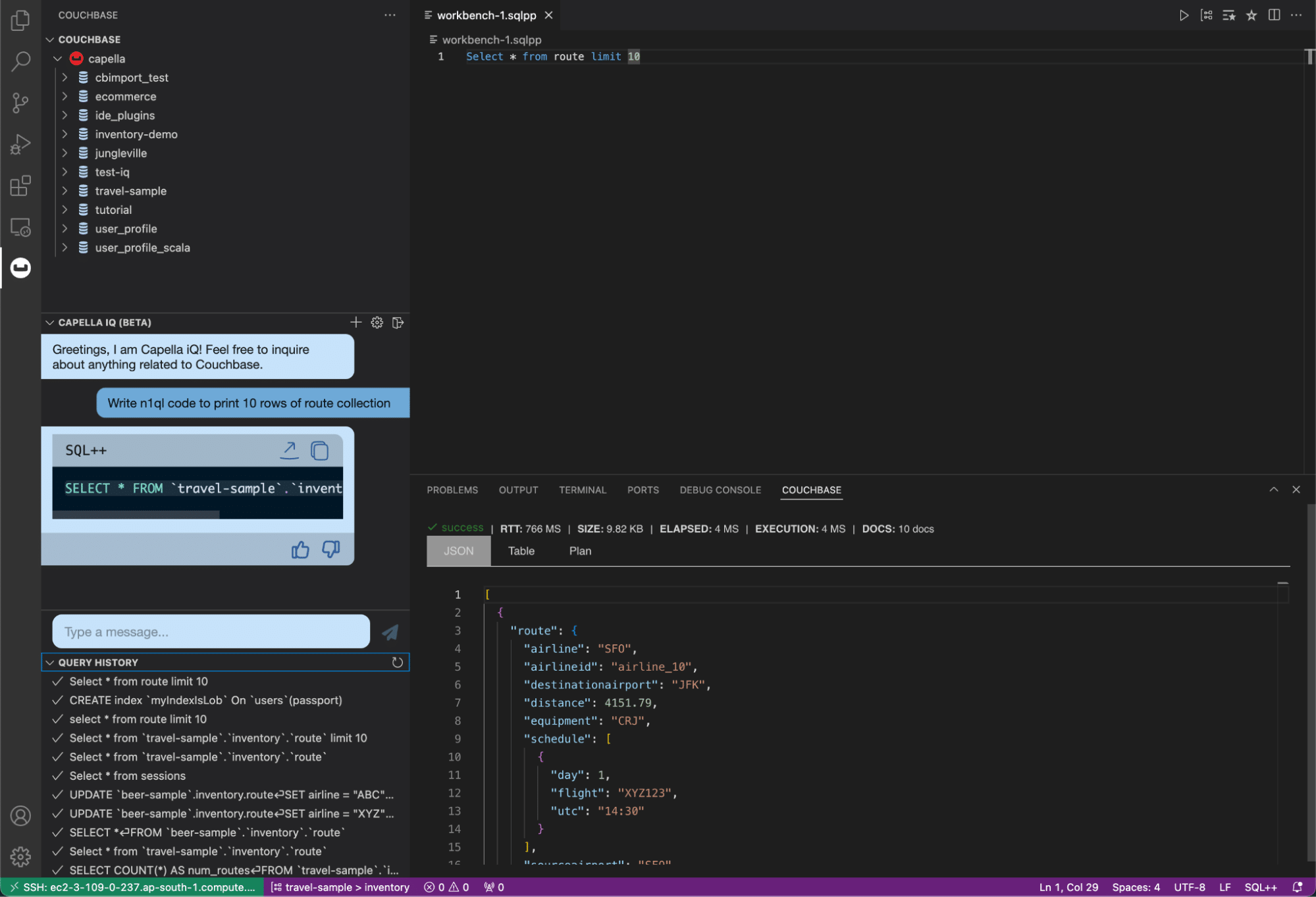Switch to the Table results tab
The image size is (1316, 897).
(521, 551)
